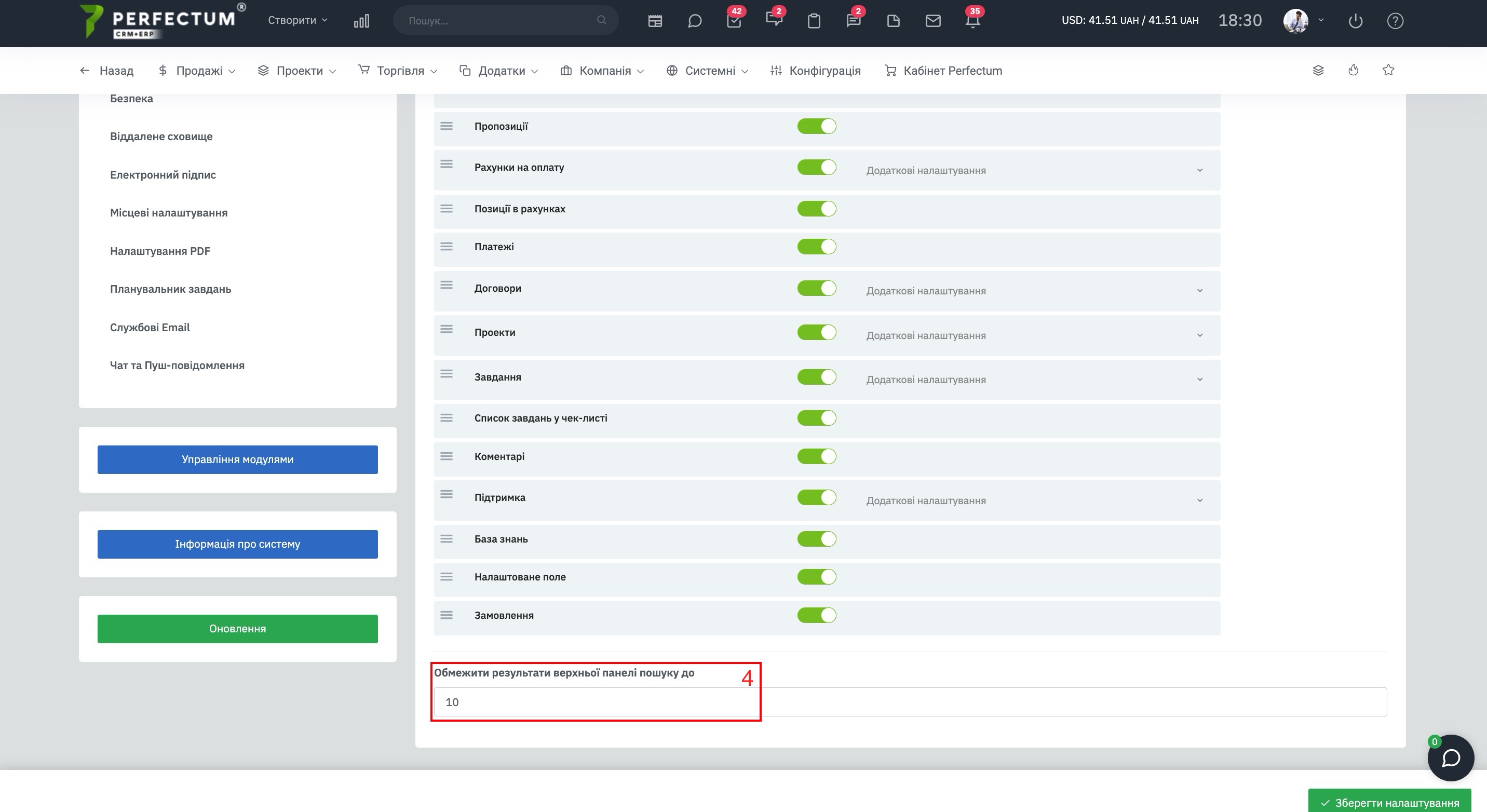Expand Додаткові налаштування for Підтримка
Viewport: 1487px width, 812px height.
pos(1034,500)
